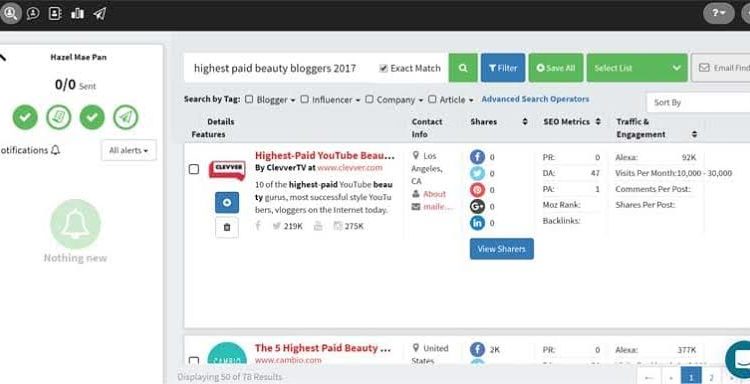Click the LinkedIn share icon in Clevver row
The image size is (750, 384).
[477, 223]
